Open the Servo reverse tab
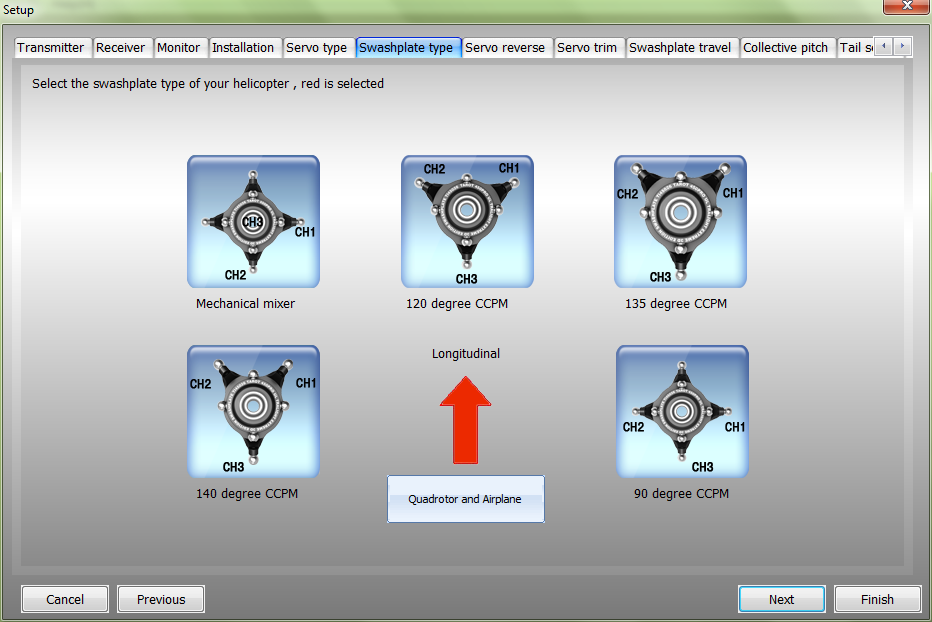 [x=505, y=48]
